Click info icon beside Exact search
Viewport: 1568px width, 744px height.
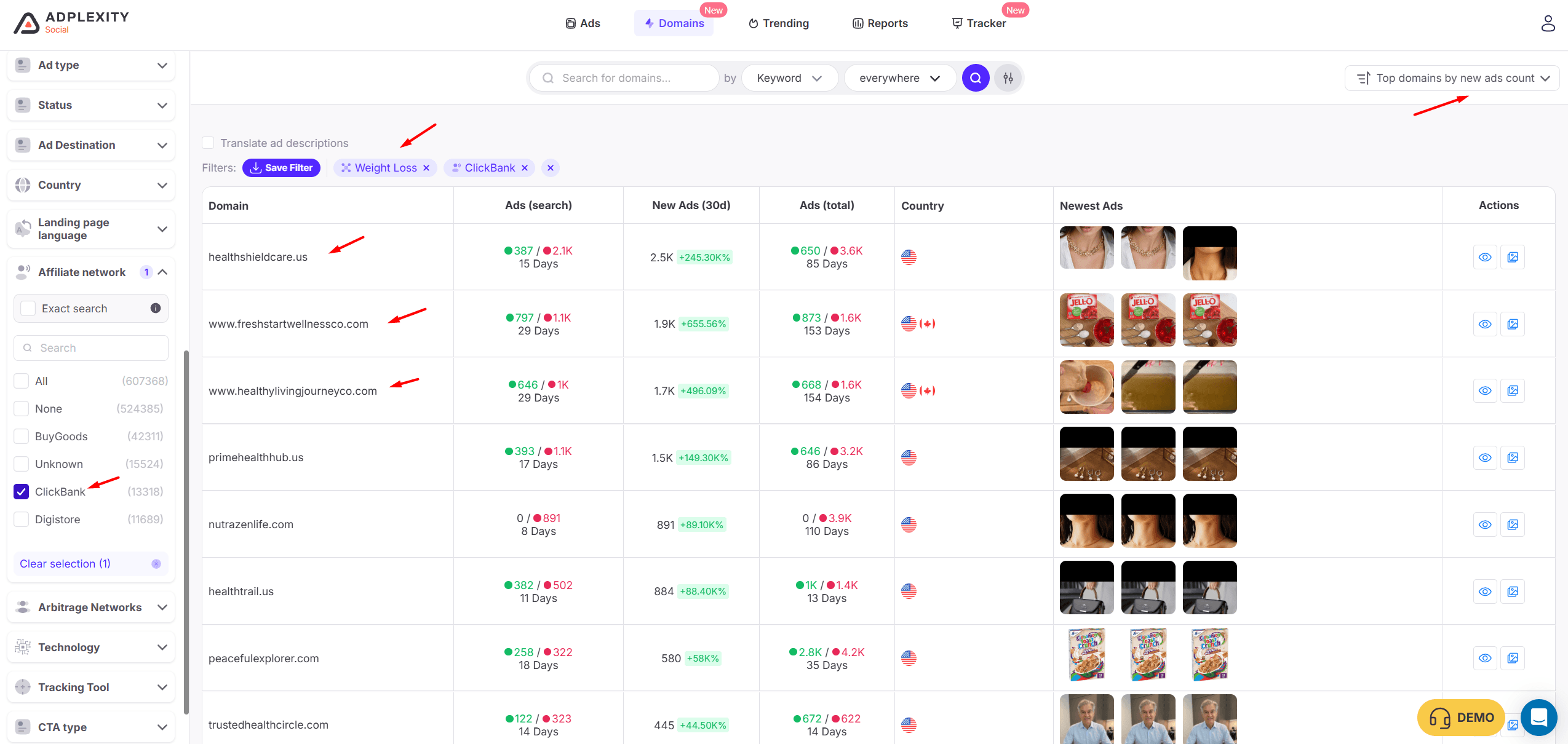[156, 308]
